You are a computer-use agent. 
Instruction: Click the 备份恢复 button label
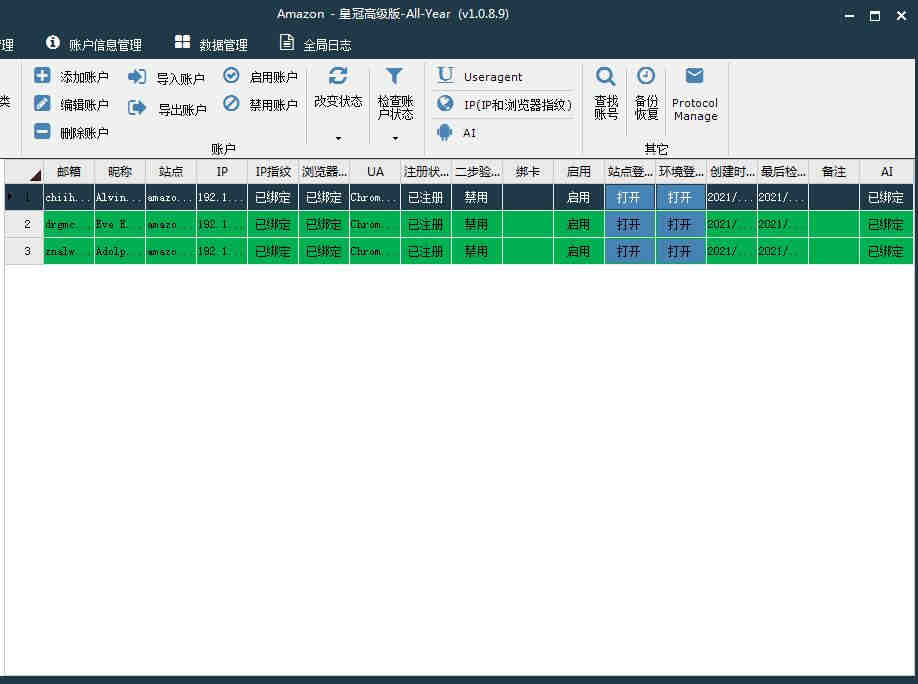[x=646, y=108]
